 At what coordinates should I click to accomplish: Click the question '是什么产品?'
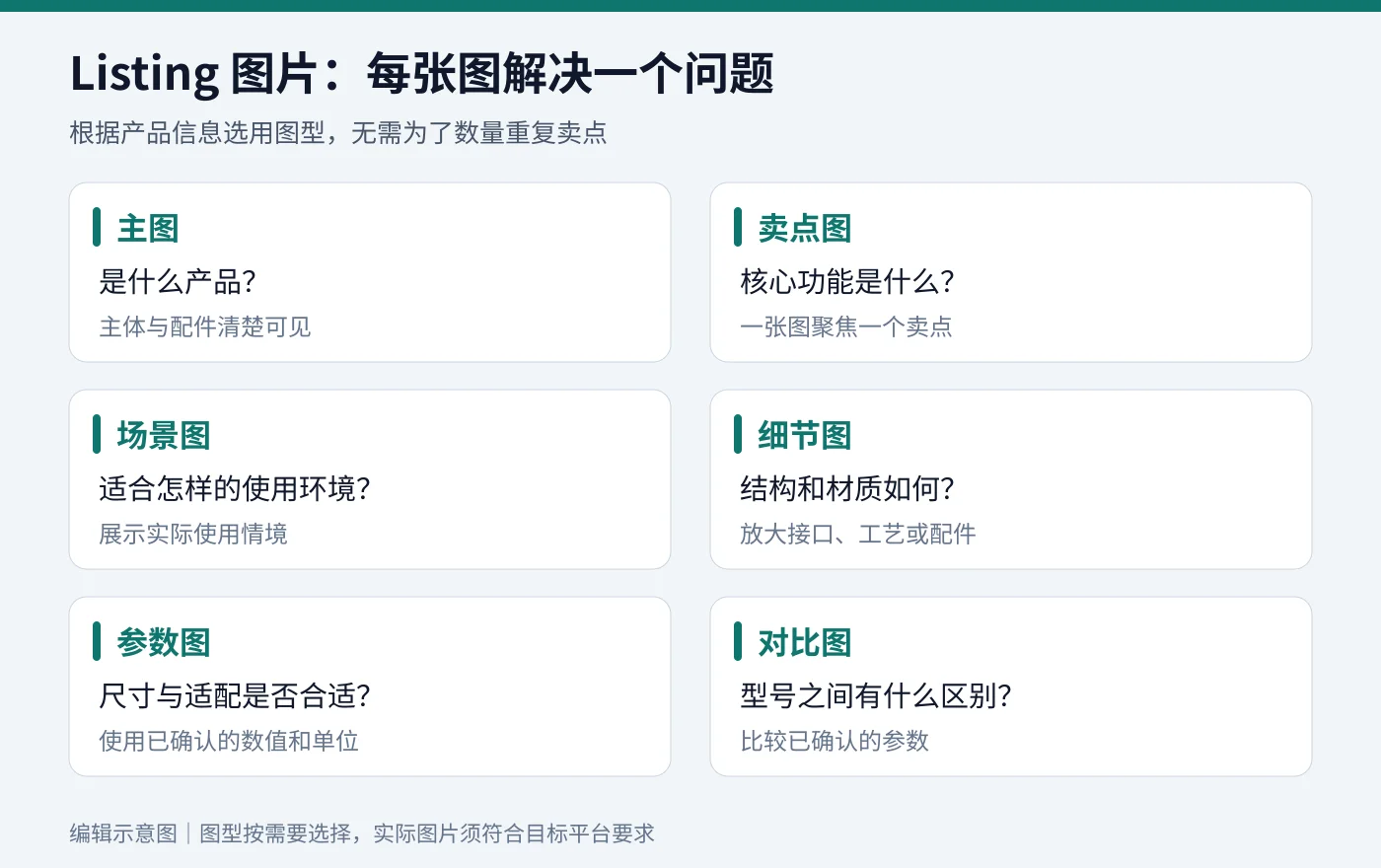[178, 282]
